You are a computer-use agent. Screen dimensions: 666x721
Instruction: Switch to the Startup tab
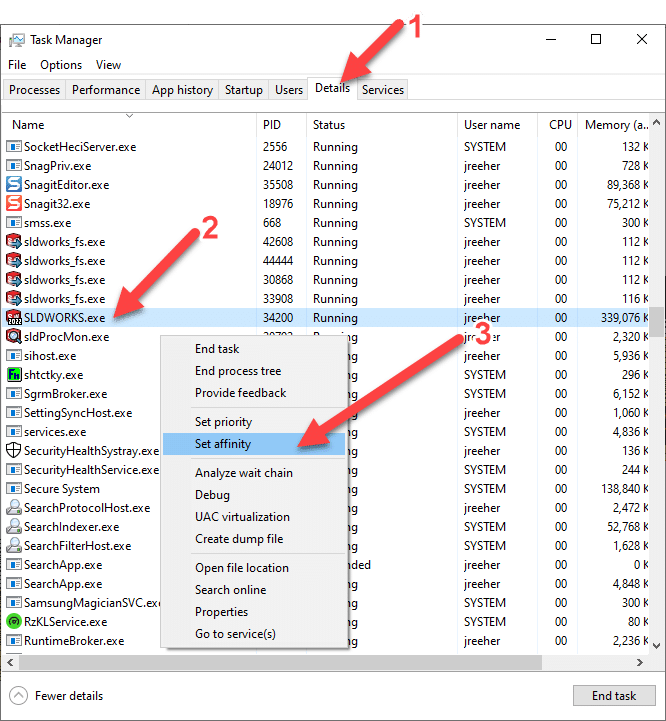click(244, 90)
